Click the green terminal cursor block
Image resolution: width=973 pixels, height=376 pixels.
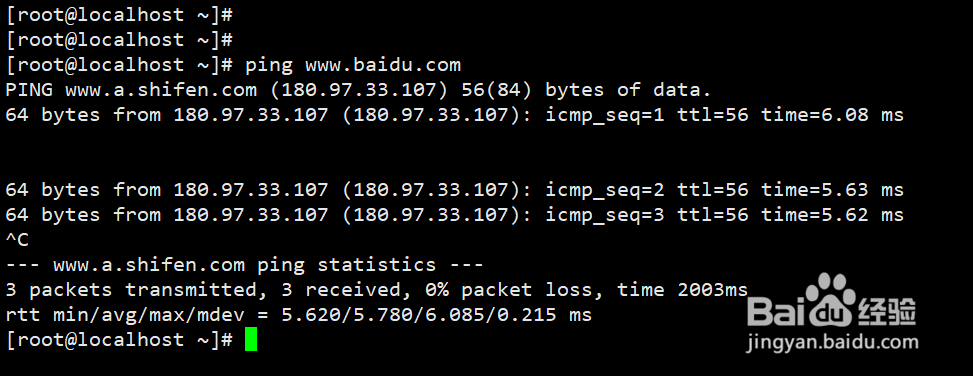pos(251,339)
